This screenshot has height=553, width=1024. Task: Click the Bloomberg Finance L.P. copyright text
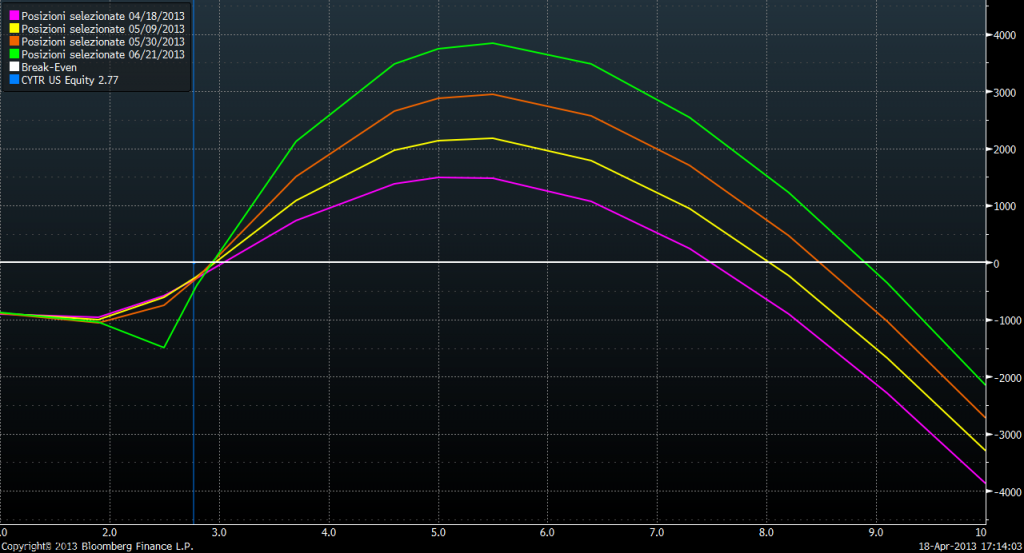[97, 546]
